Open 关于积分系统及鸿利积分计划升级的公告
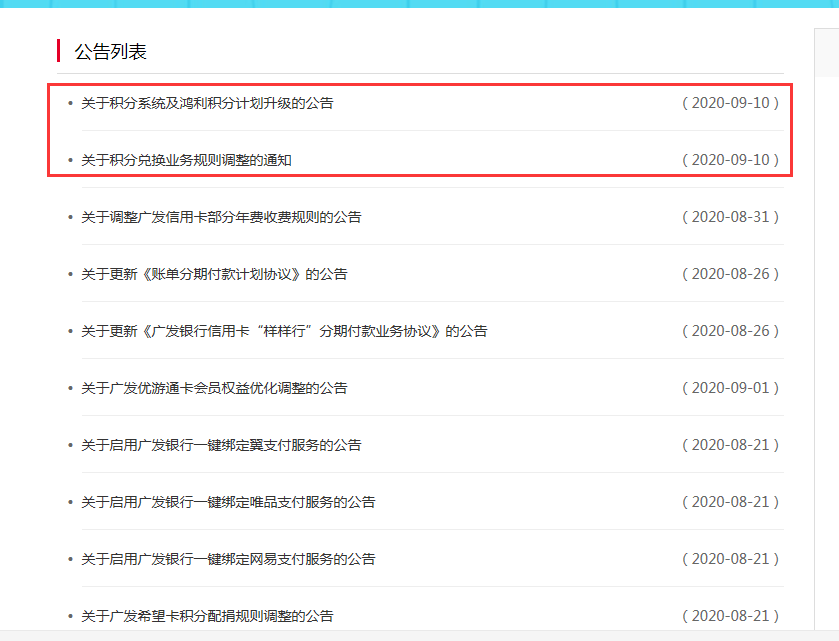 [x=207, y=103]
